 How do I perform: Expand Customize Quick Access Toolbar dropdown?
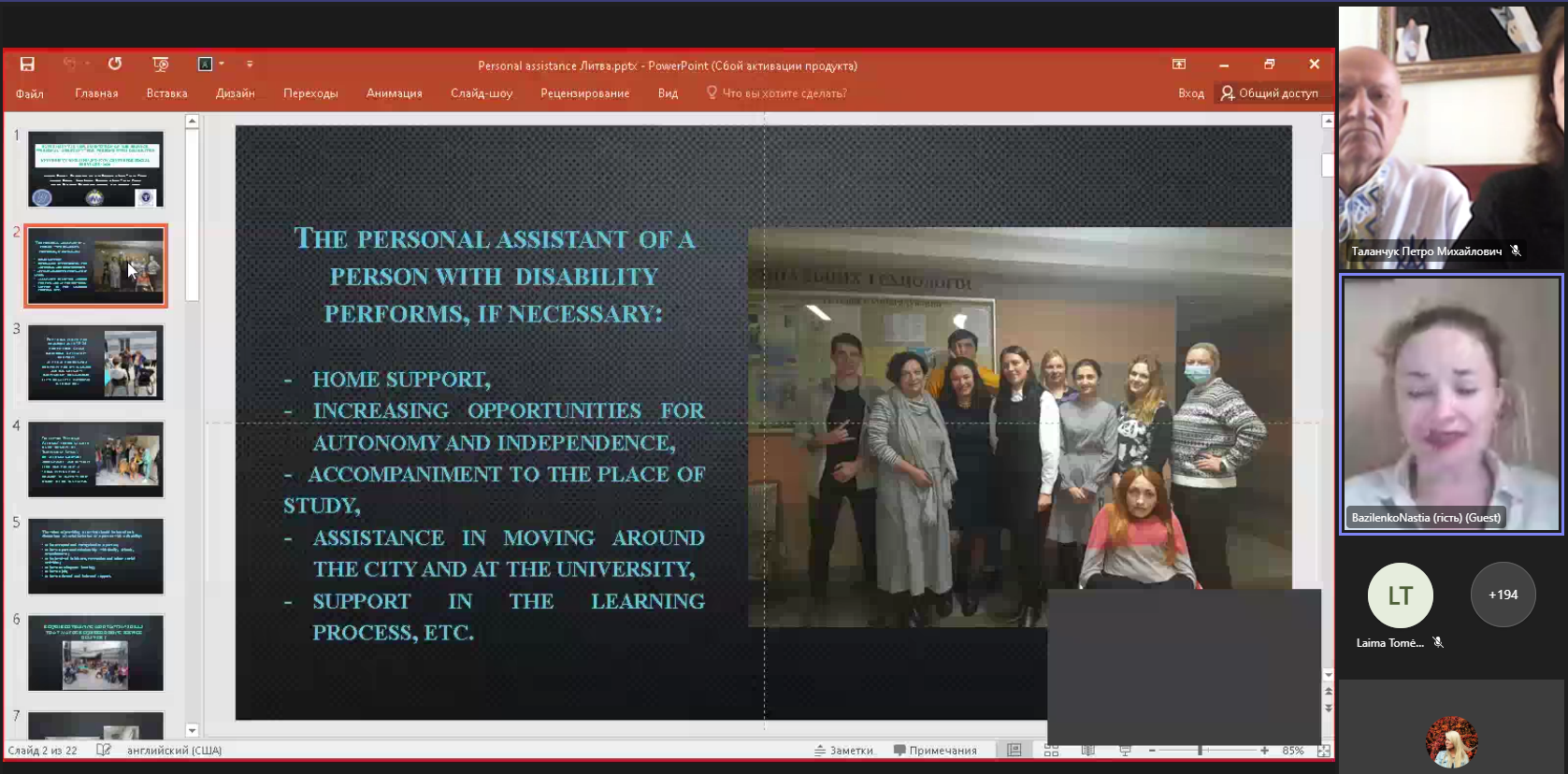(x=250, y=64)
